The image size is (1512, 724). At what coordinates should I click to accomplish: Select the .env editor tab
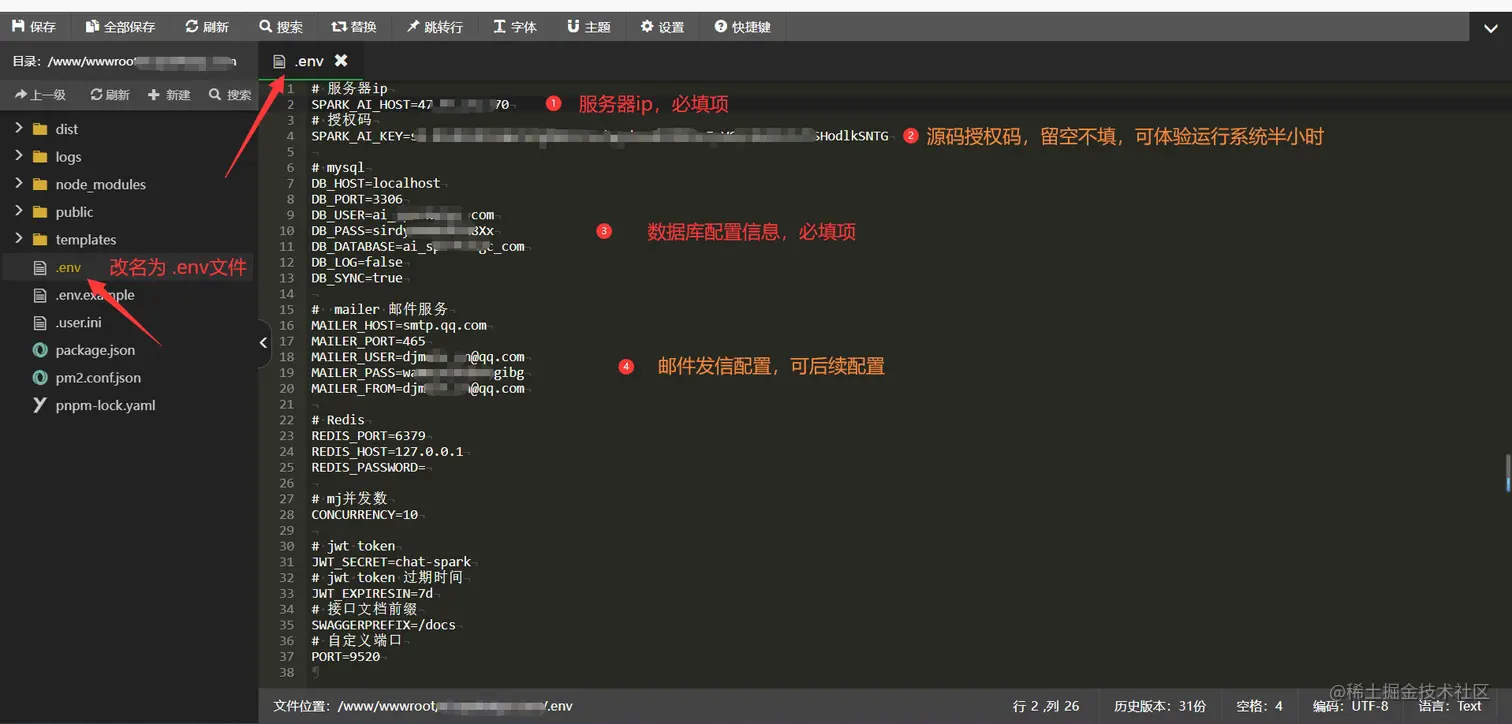click(x=309, y=60)
